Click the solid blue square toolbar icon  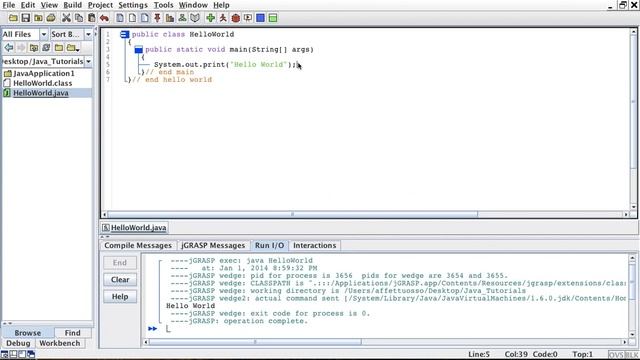260,18
